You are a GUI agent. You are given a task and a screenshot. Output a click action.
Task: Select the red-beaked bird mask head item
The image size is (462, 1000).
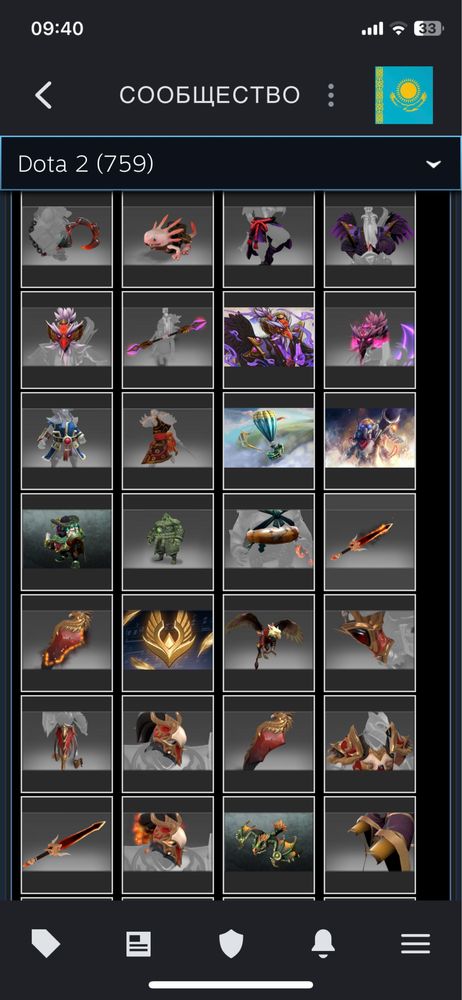click(x=67, y=340)
